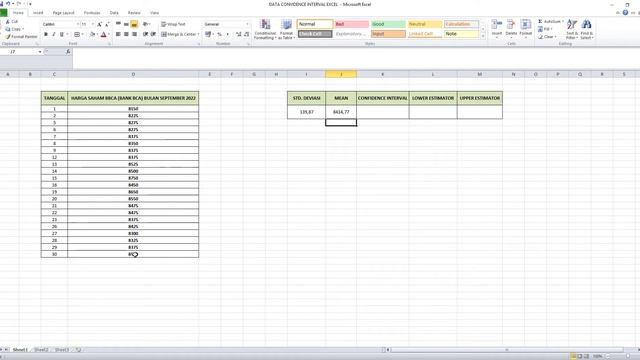Toggle Align Text Left
Image resolution: width=640 pixels, height=360 pixels.
click(x=118, y=34)
